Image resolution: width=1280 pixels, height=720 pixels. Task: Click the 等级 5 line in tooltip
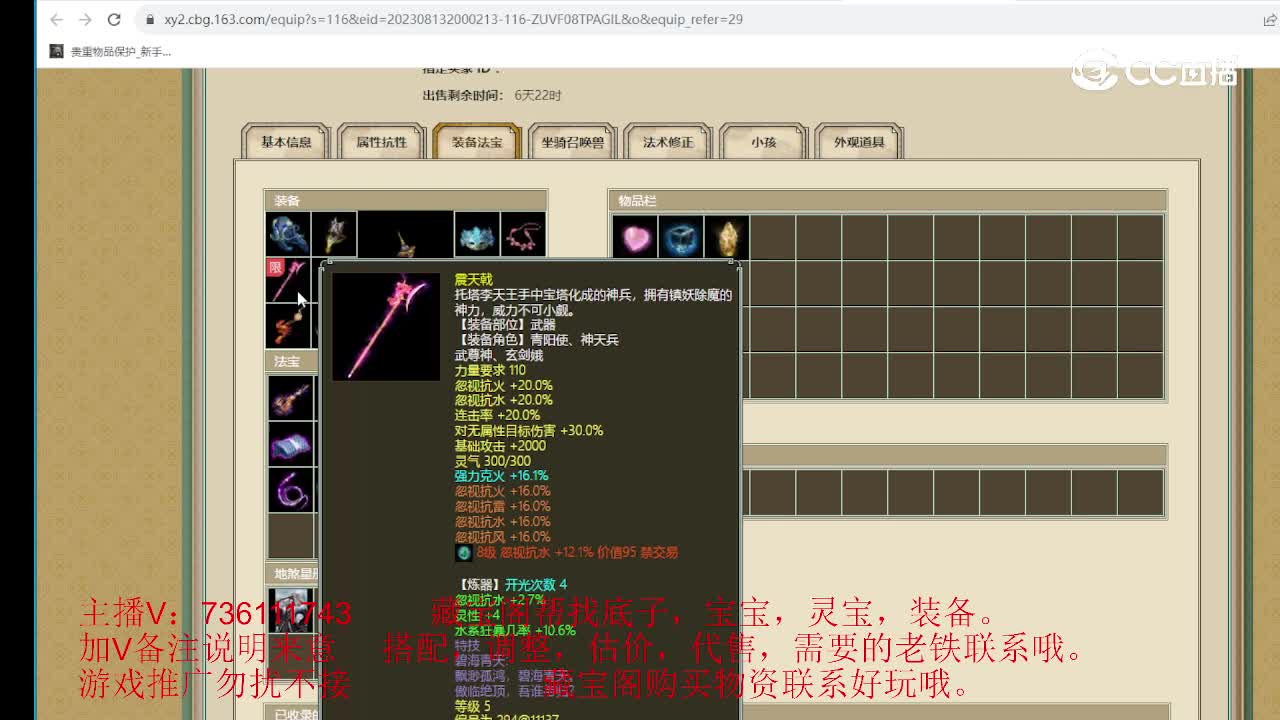pos(473,706)
